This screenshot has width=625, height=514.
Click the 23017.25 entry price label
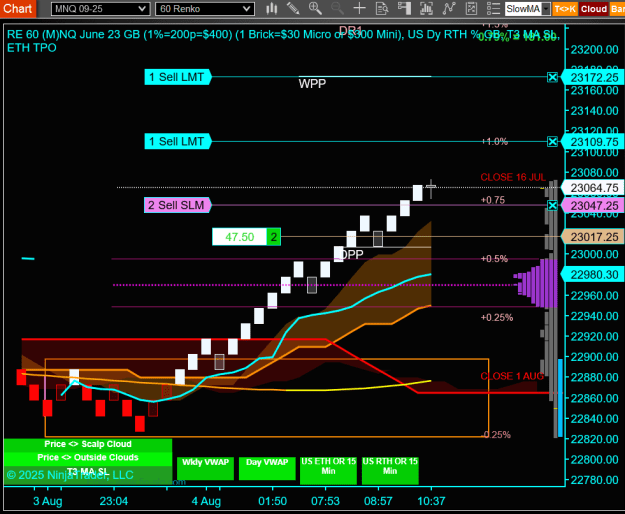tap(593, 237)
